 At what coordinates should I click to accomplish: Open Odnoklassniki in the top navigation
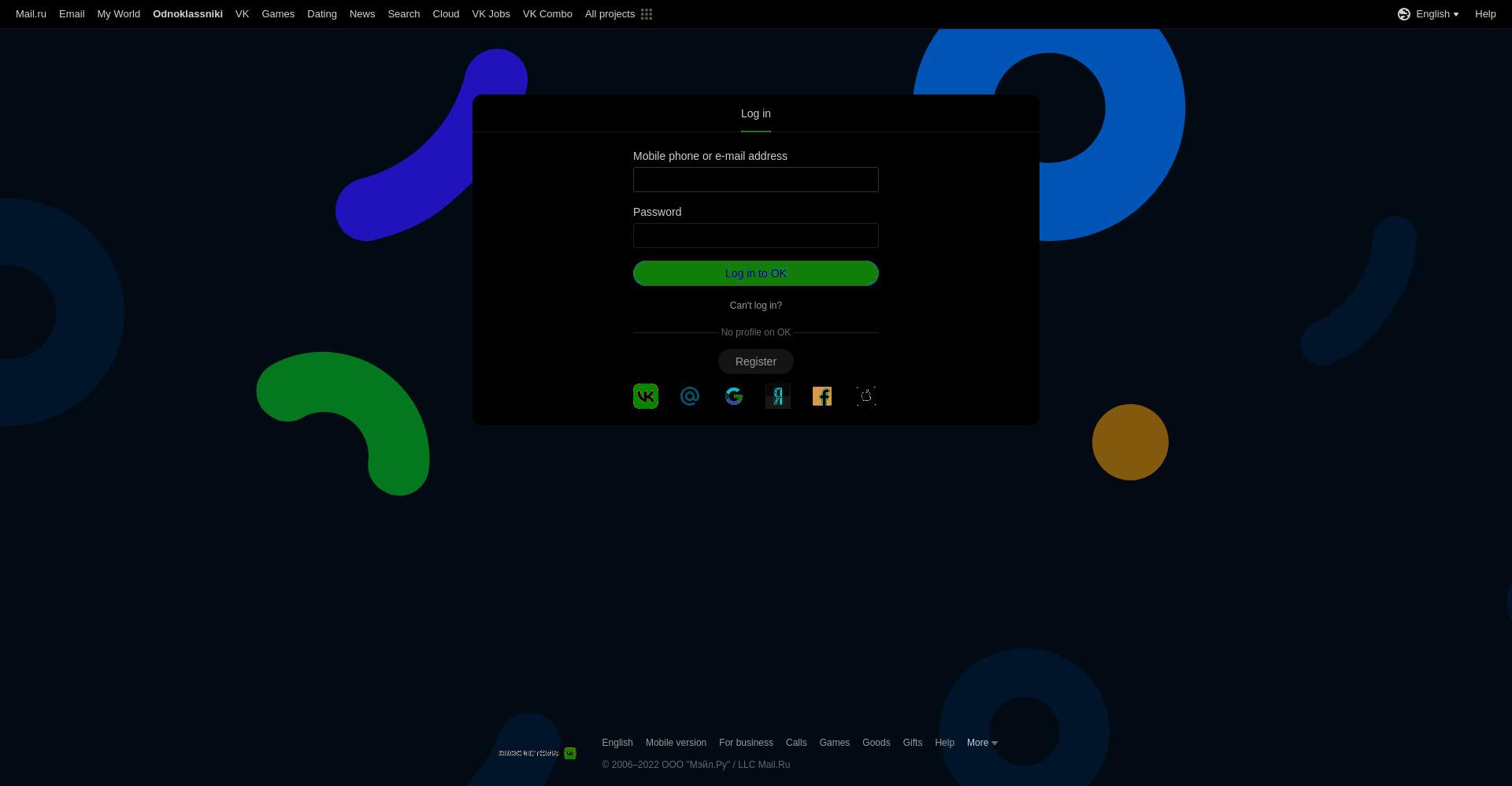[x=187, y=14]
